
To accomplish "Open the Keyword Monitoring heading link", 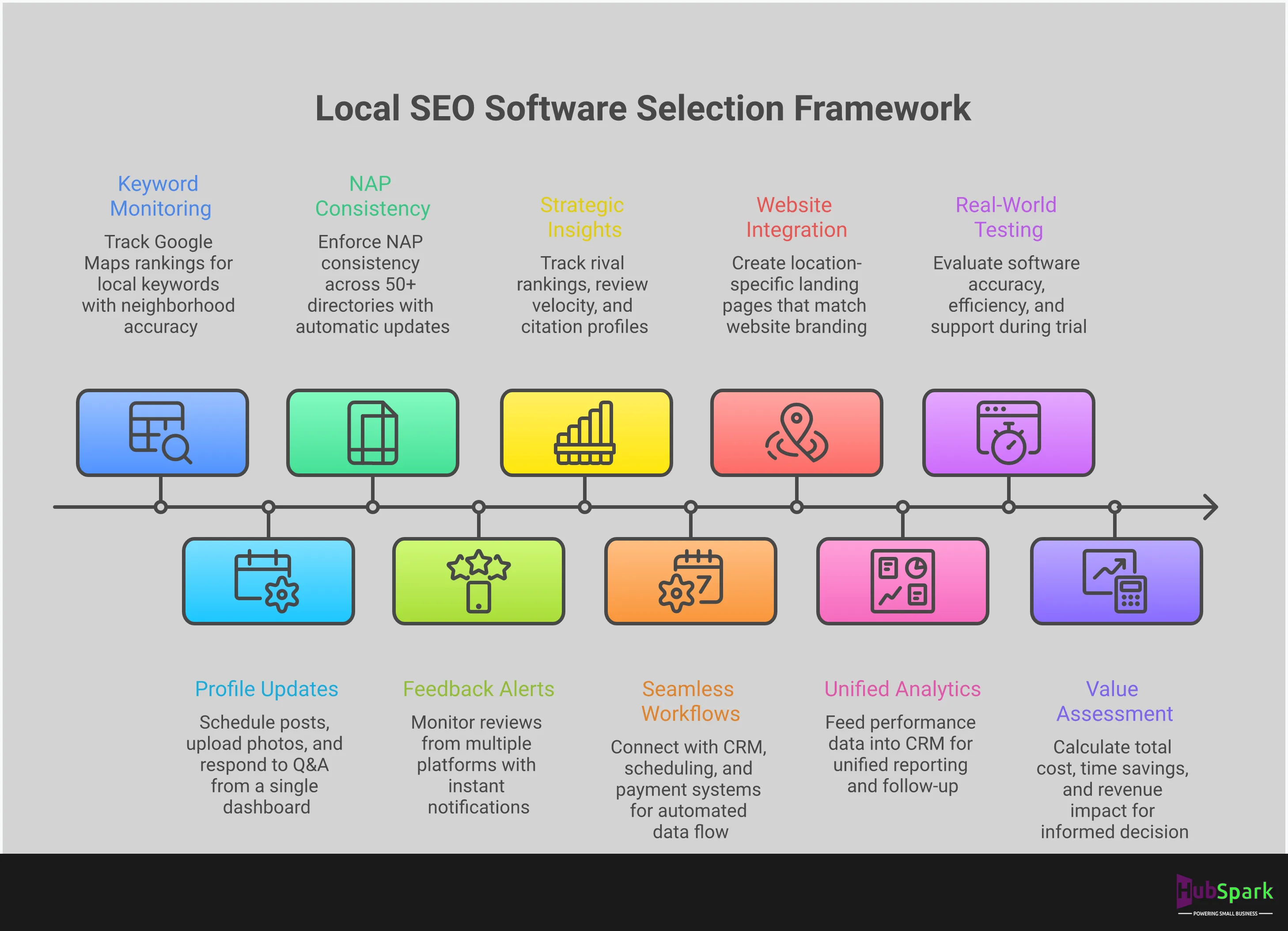I will pos(160,196).
